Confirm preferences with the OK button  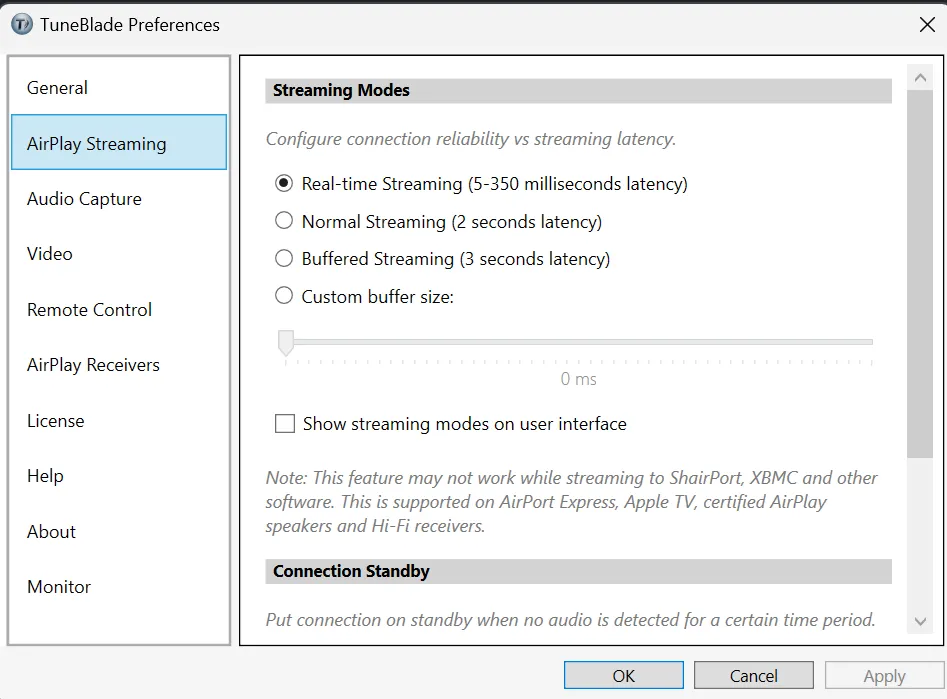tap(623, 675)
